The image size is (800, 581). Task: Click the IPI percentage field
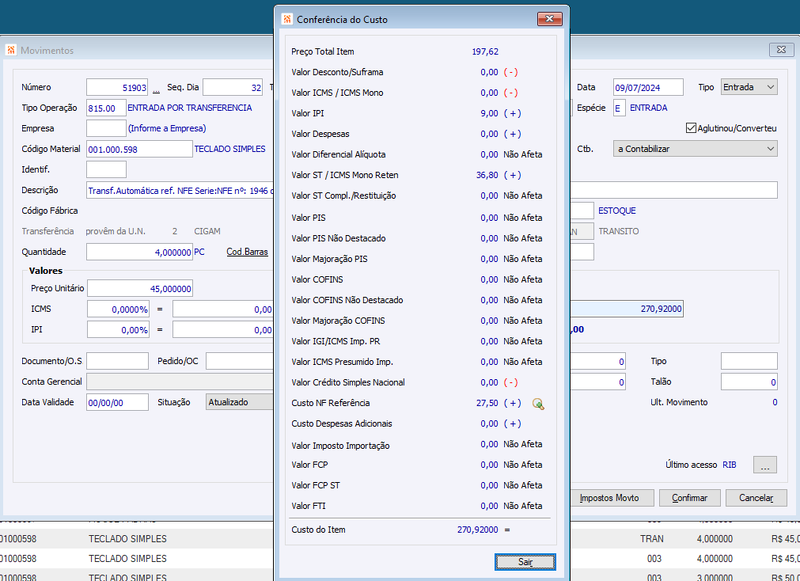pyautogui.click(x=118, y=330)
